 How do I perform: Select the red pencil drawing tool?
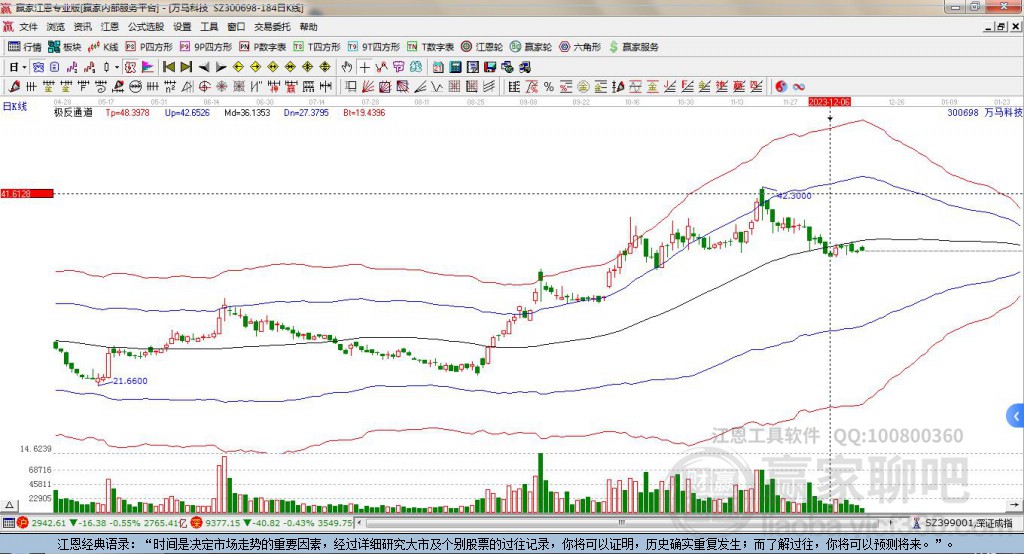coord(14,86)
